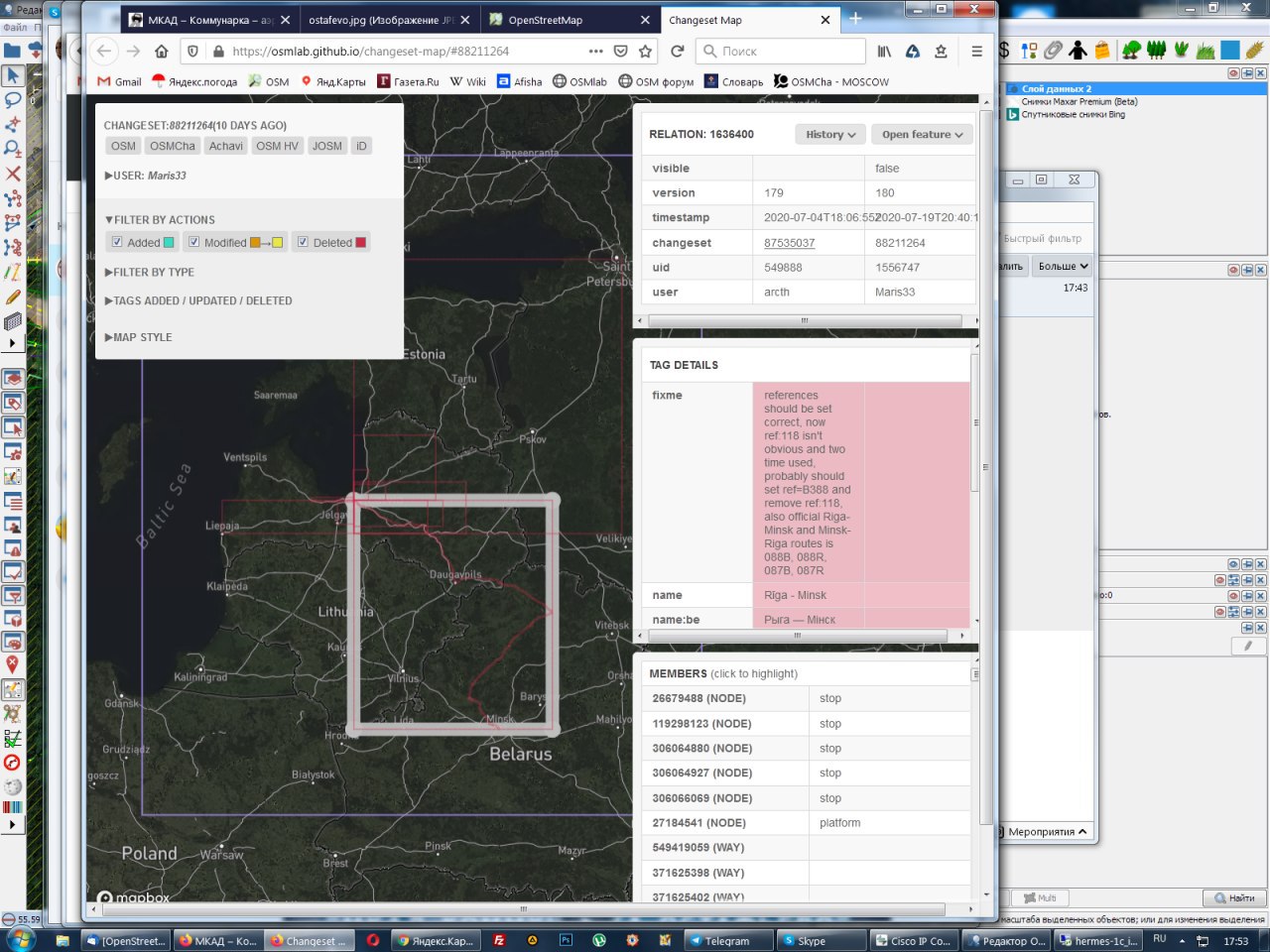The height and width of the screenshot is (952, 1270).
Task: Click the JOSM button in changeset panel
Action: [x=327, y=146]
